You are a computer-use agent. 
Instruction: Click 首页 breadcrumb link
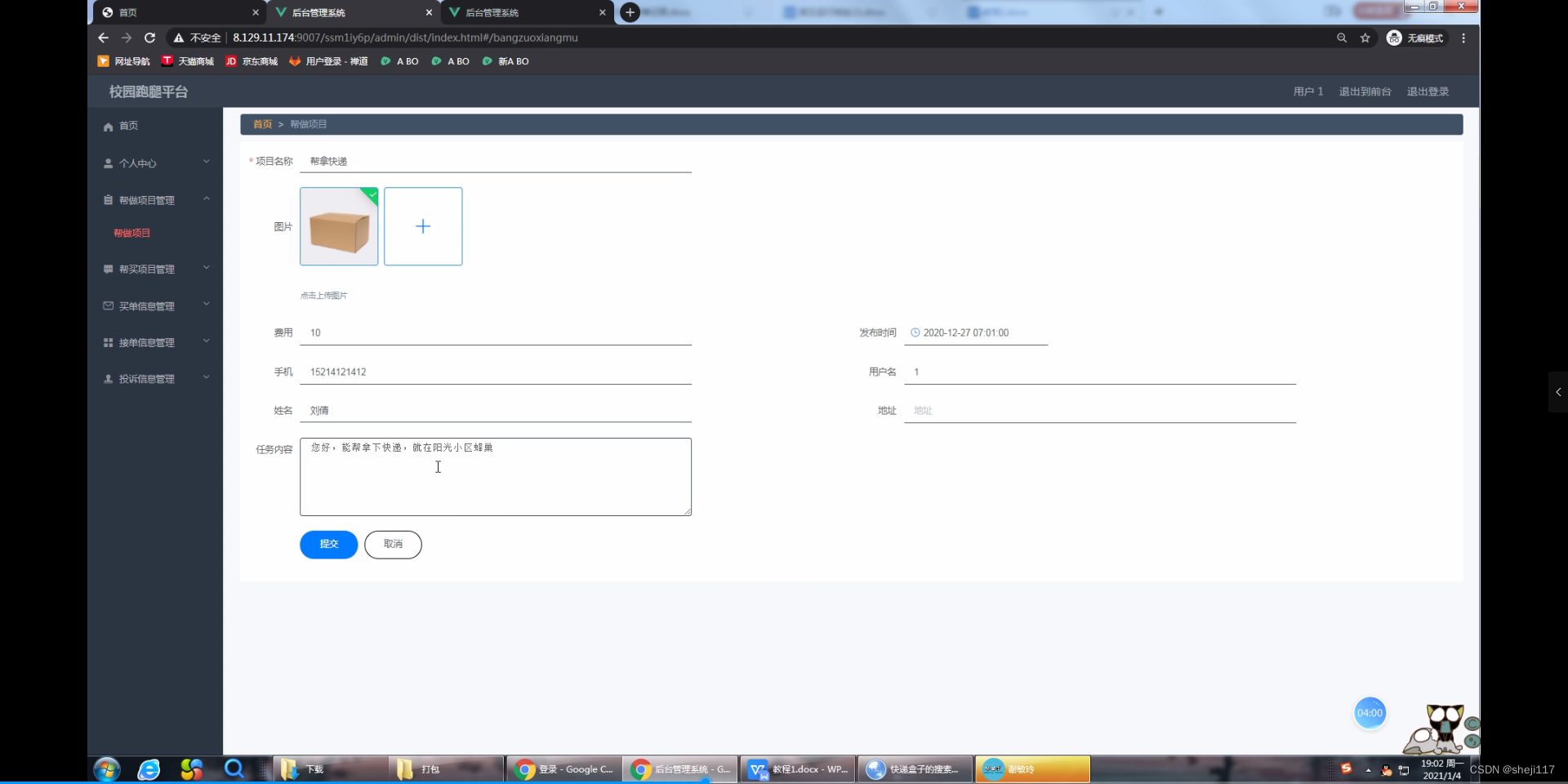[262, 124]
